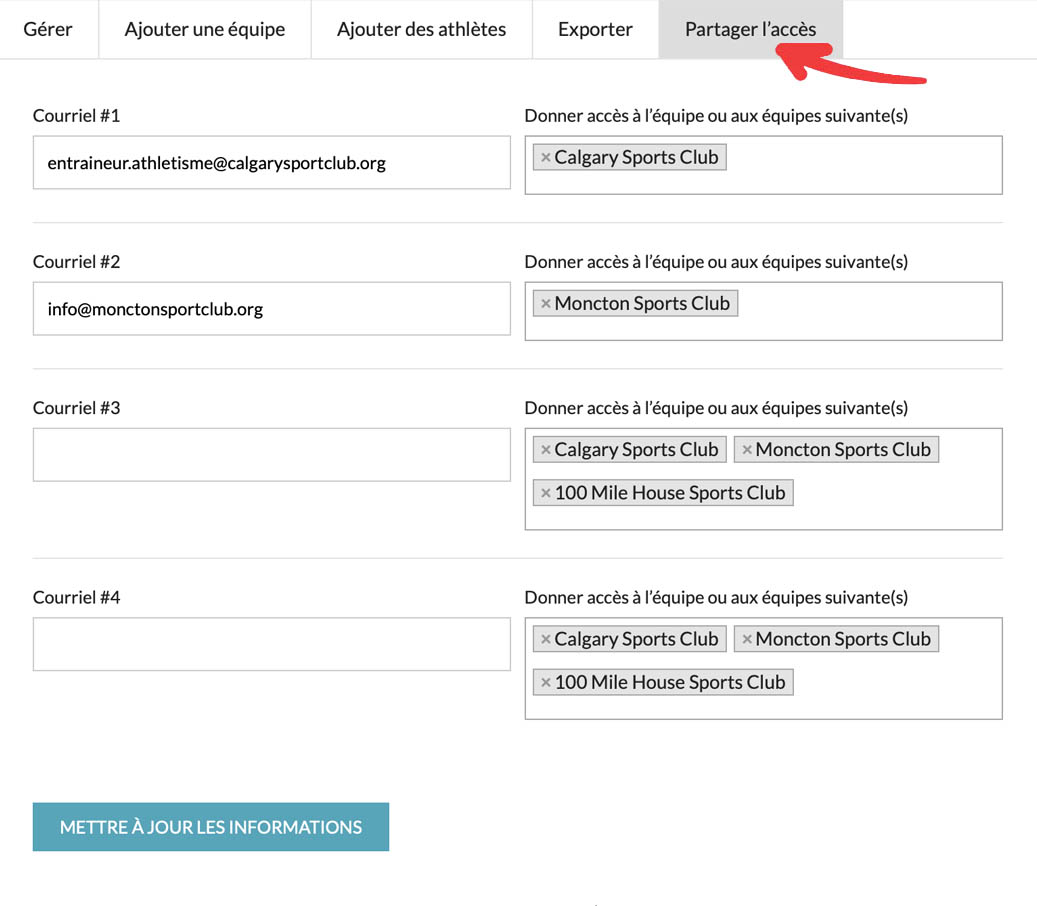Click the empty Courriel #3 email field
This screenshot has height=906, width=1037.
tap(271, 455)
